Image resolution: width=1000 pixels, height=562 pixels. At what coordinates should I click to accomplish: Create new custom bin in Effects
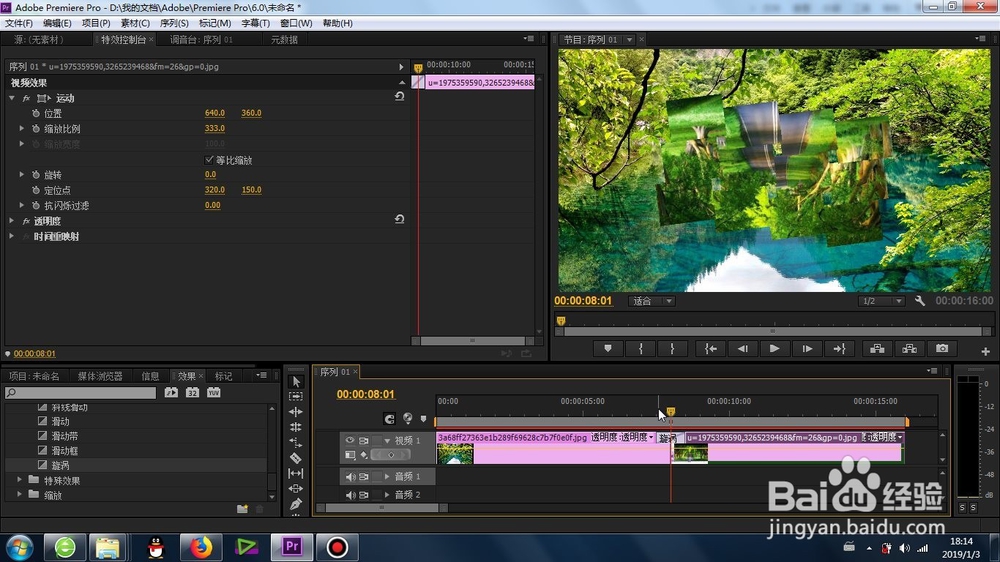point(242,508)
